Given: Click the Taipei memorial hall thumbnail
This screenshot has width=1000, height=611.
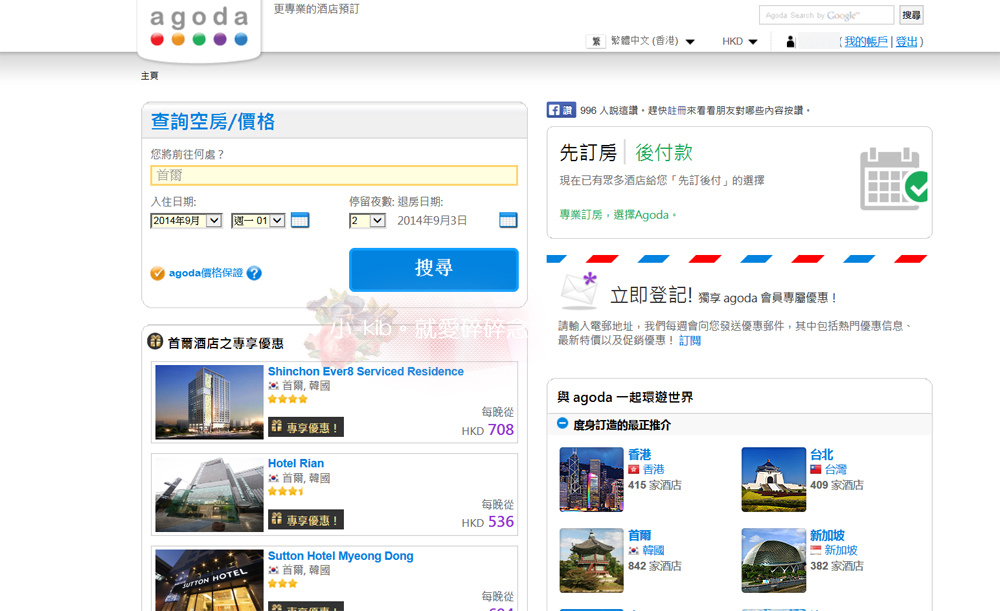Looking at the screenshot, I should 774,480.
